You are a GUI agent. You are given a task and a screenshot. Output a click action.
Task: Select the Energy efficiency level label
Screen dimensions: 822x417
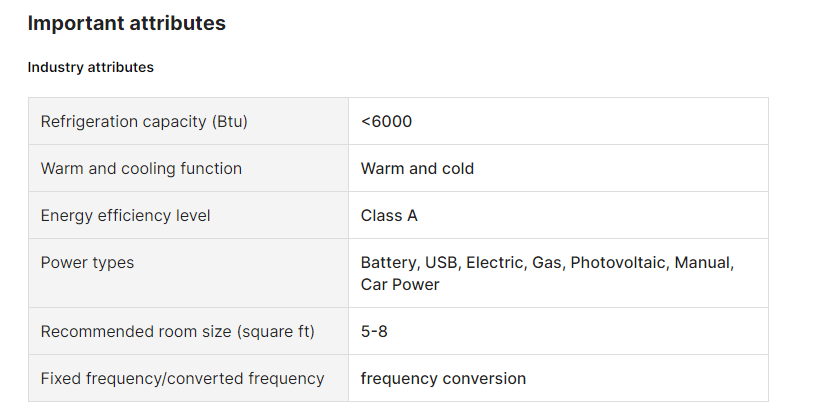click(125, 215)
